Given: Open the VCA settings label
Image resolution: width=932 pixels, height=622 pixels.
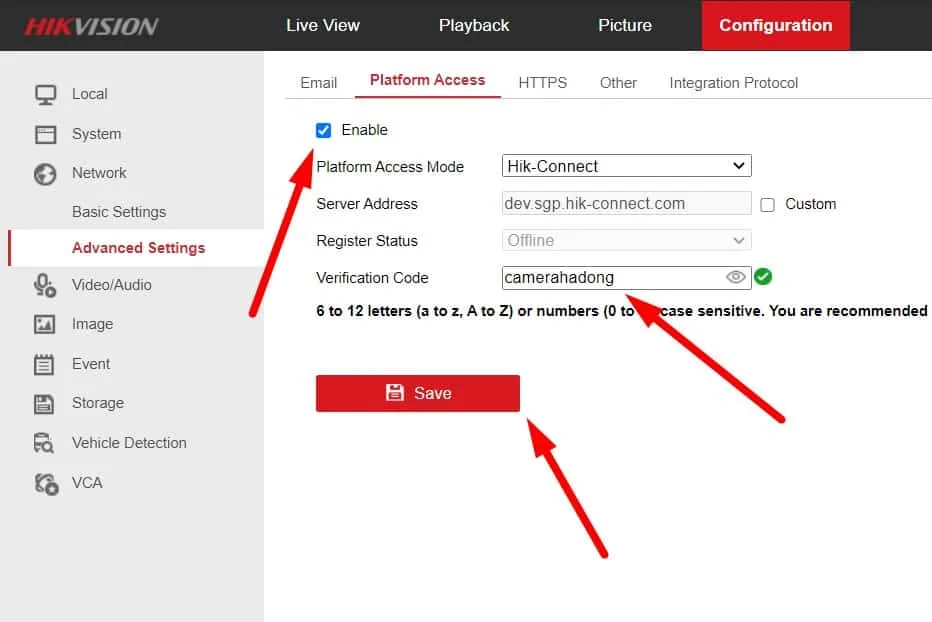Looking at the screenshot, I should (87, 483).
